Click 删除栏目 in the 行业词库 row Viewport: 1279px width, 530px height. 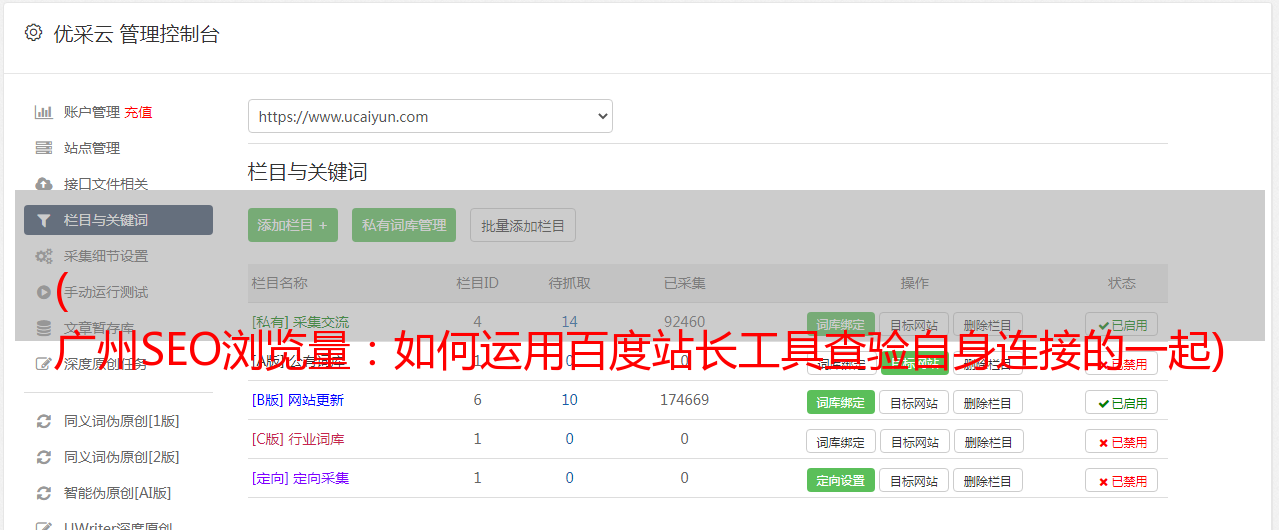(x=988, y=441)
